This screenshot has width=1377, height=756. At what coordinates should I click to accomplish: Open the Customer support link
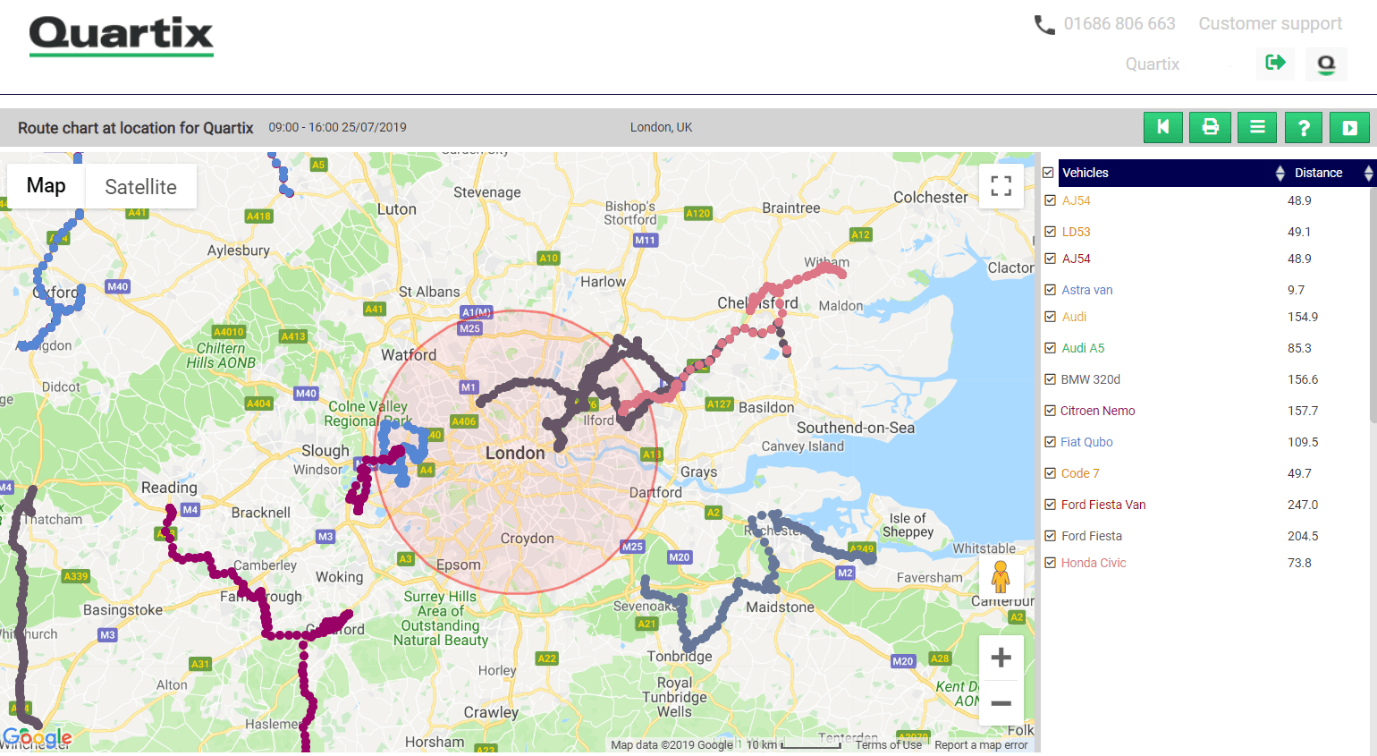click(1270, 23)
